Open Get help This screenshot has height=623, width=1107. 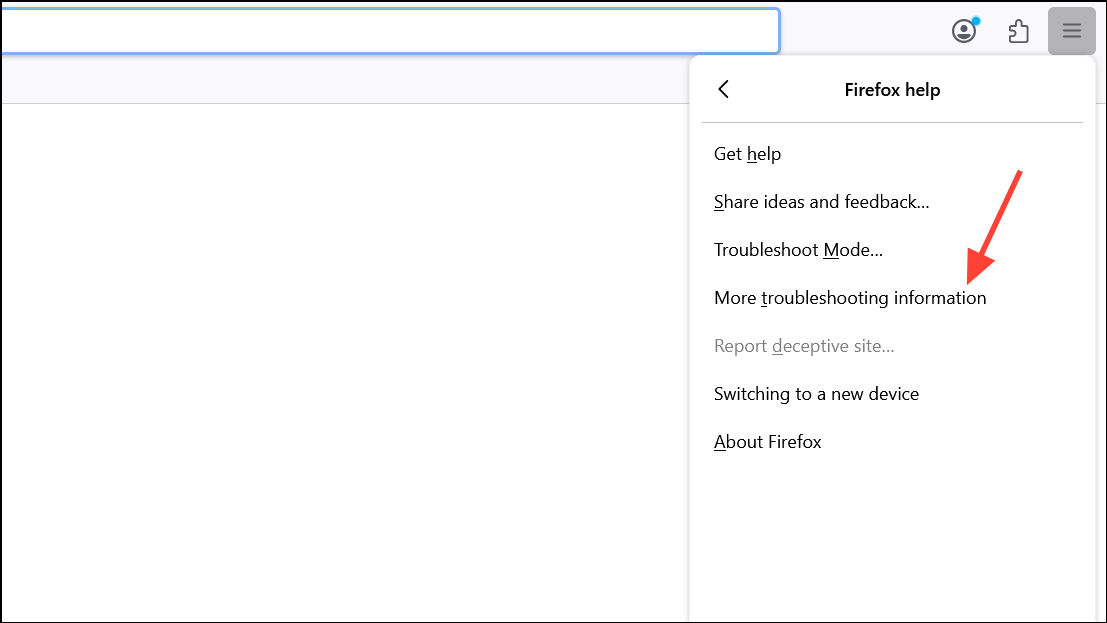click(747, 154)
